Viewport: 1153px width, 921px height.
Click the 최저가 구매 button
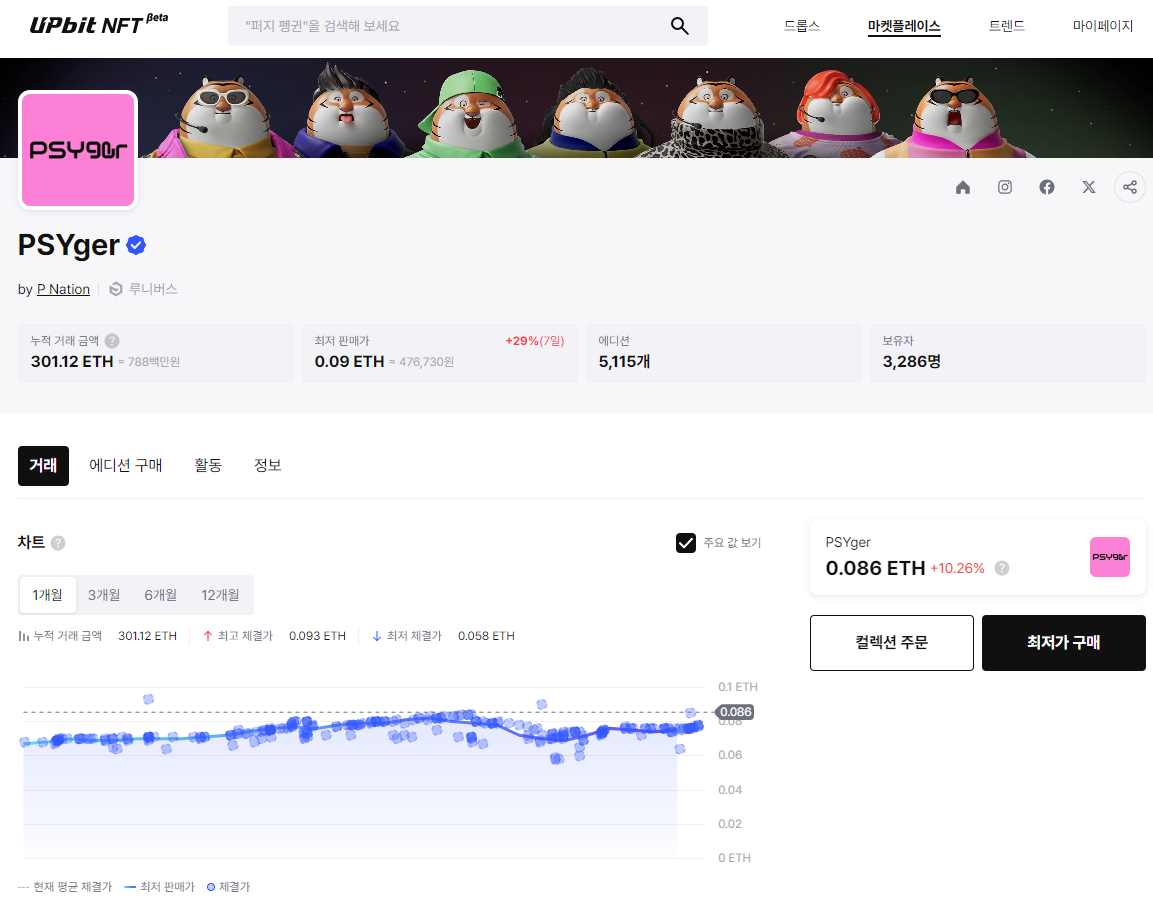click(x=1063, y=643)
